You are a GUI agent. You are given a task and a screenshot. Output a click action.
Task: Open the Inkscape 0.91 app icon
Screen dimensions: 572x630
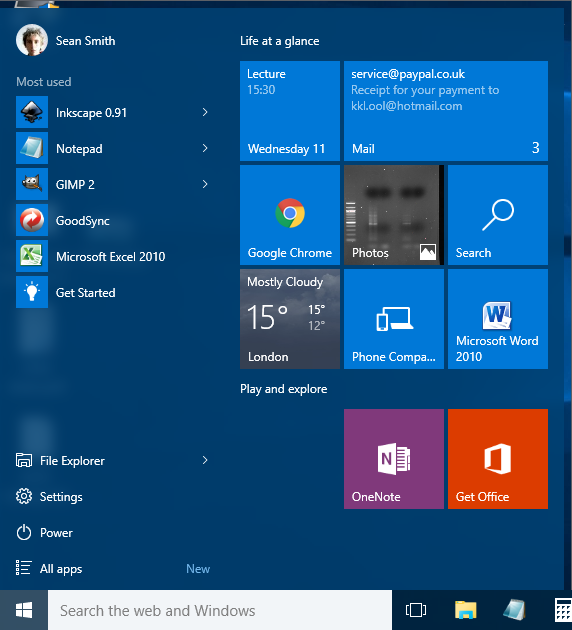click(32, 112)
